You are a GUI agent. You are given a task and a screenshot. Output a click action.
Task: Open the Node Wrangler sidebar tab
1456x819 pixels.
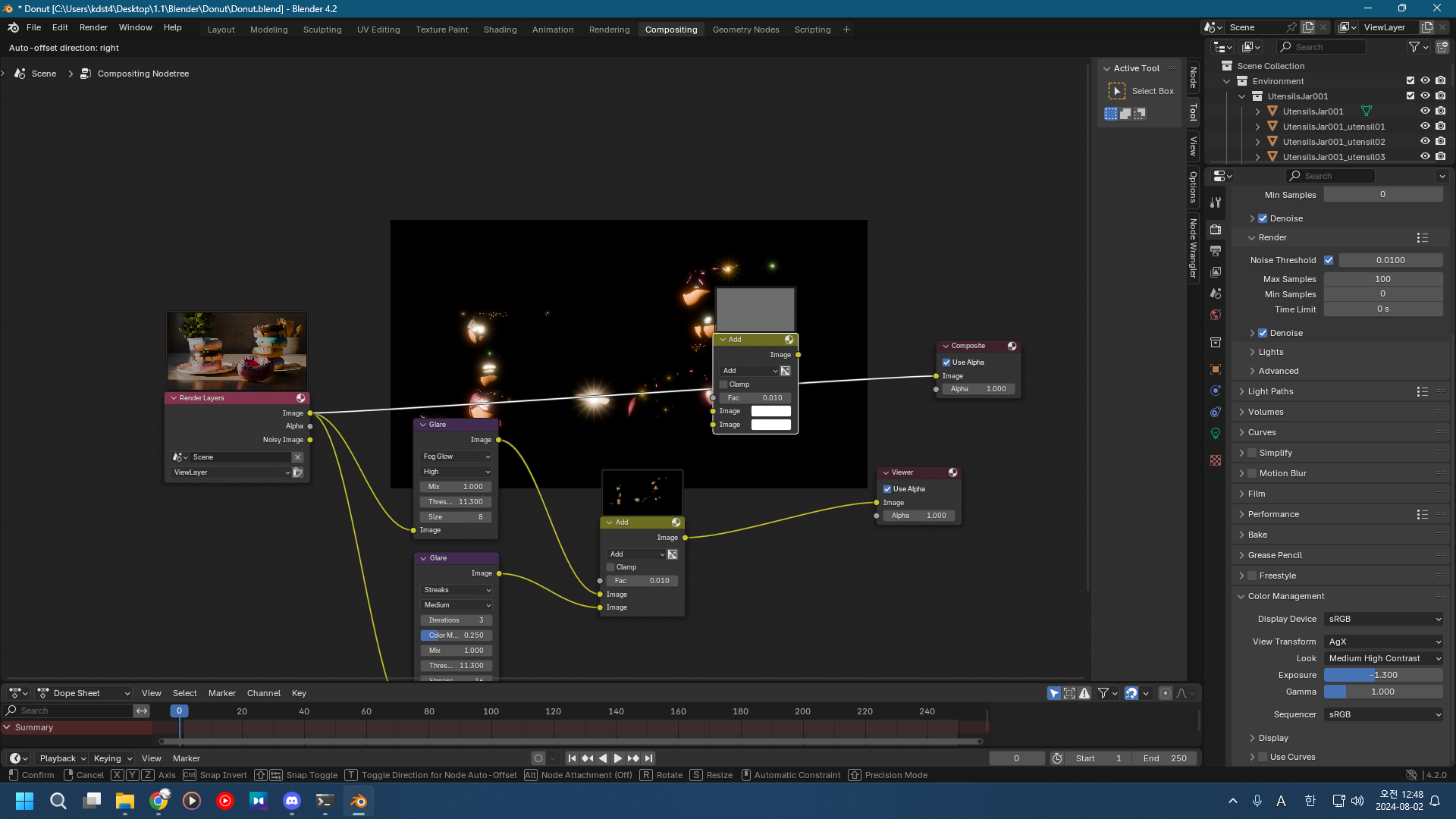click(1193, 248)
